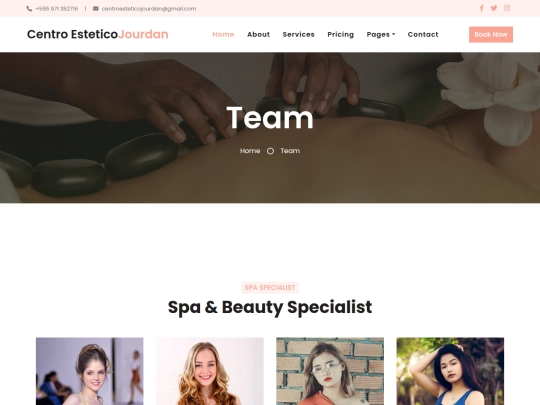Click the Facebook icon in top bar
540x405 pixels.
point(481,8)
